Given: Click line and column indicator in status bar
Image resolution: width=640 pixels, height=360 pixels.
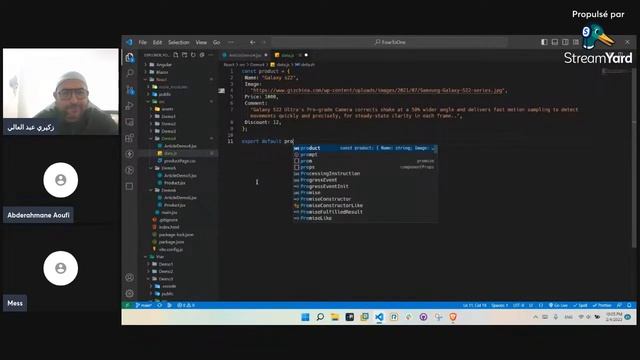Looking at the screenshot, I should coord(474,305).
